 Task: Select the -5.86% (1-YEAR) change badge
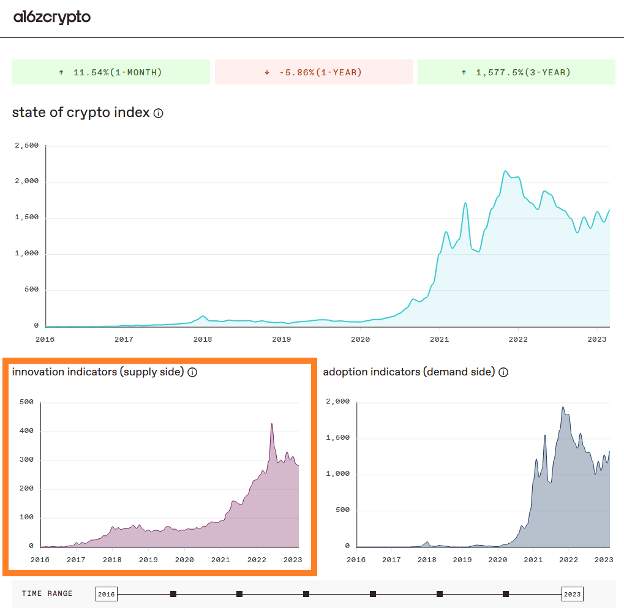(x=314, y=72)
